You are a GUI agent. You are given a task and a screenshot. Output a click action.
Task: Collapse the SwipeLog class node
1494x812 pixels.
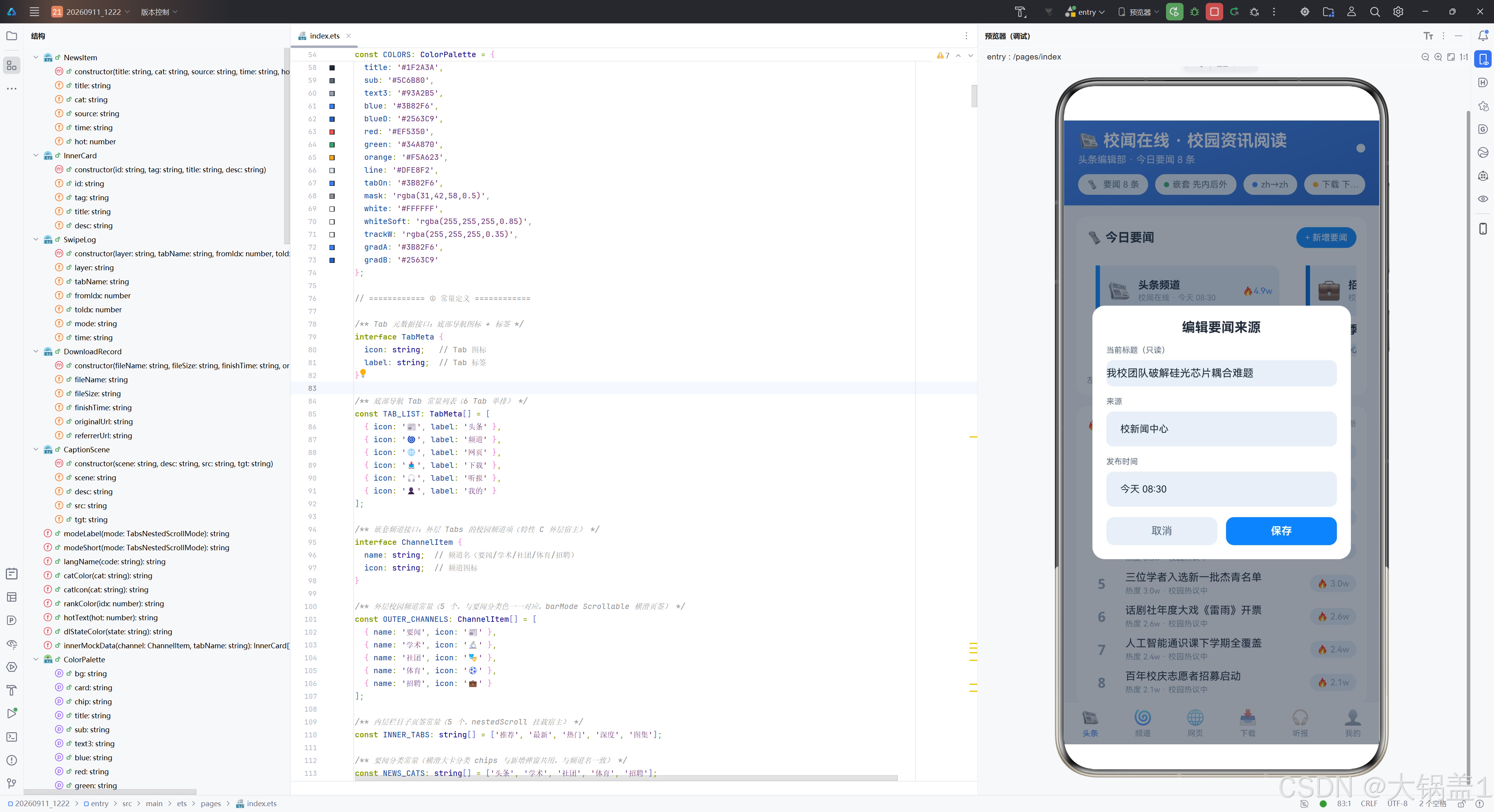(x=36, y=240)
